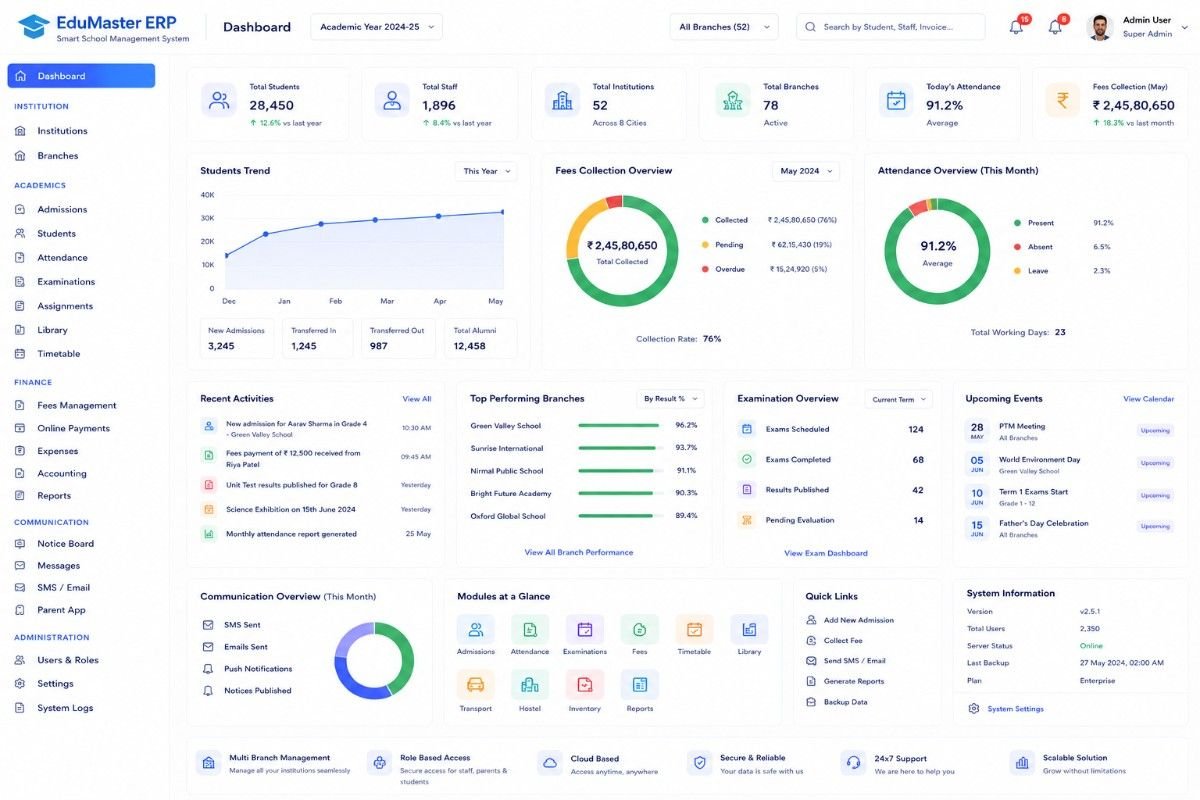Click View All Branch Performance link
1200x800 pixels.
579,552
